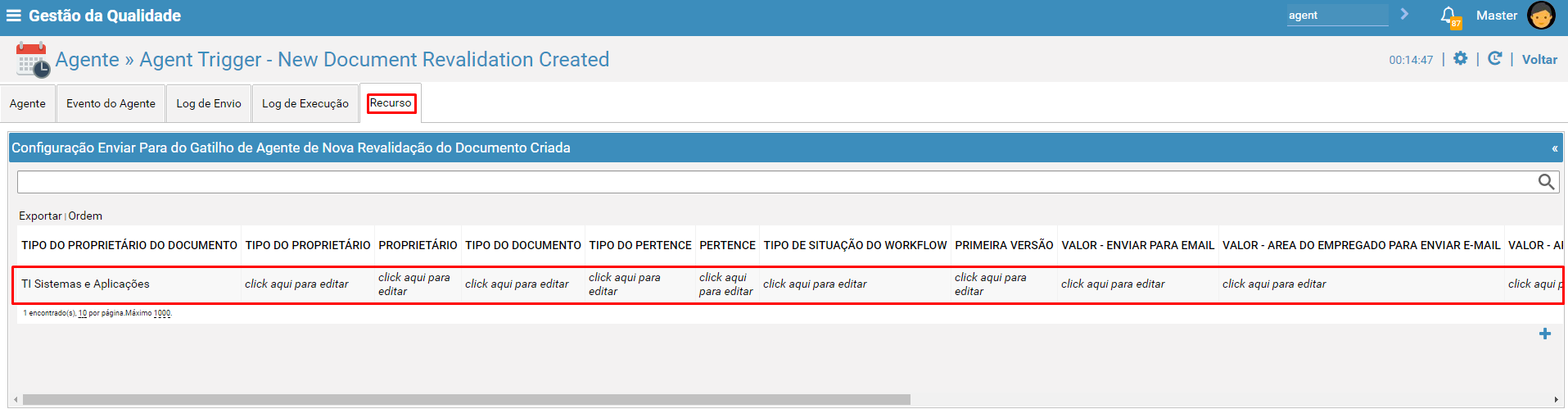The height and width of the screenshot is (409, 1568).
Task: Click arrow next to agent search field
Action: [x=1404, y=14]
